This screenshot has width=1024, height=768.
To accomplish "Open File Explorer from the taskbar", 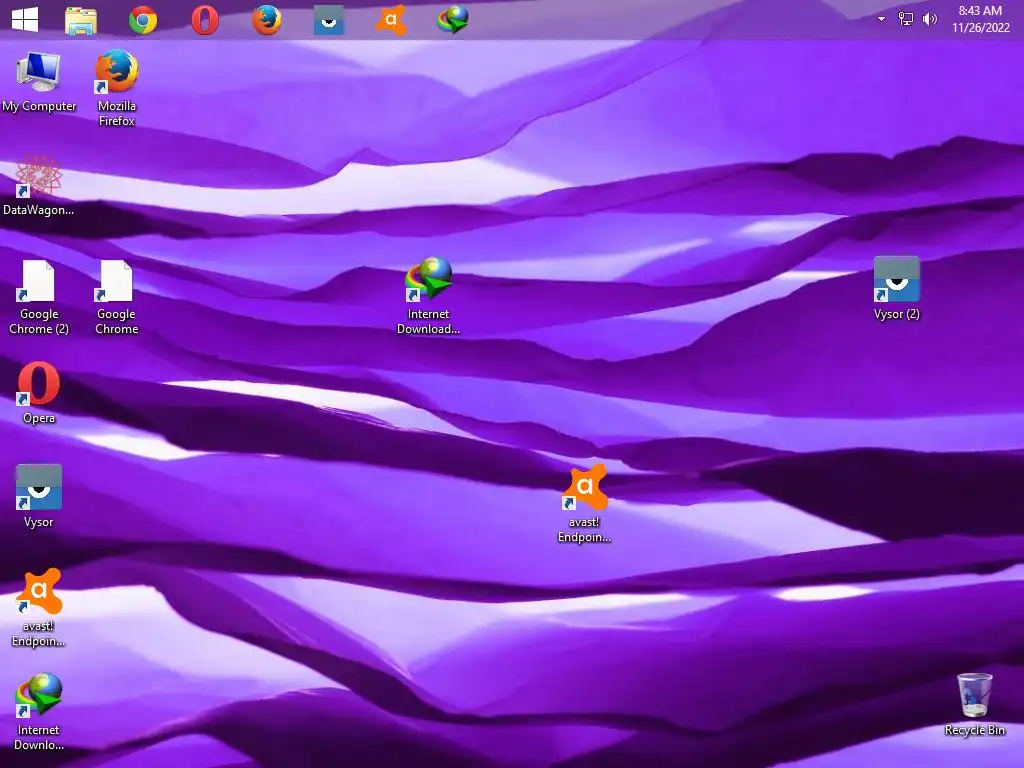I will (x=81, y=20).
